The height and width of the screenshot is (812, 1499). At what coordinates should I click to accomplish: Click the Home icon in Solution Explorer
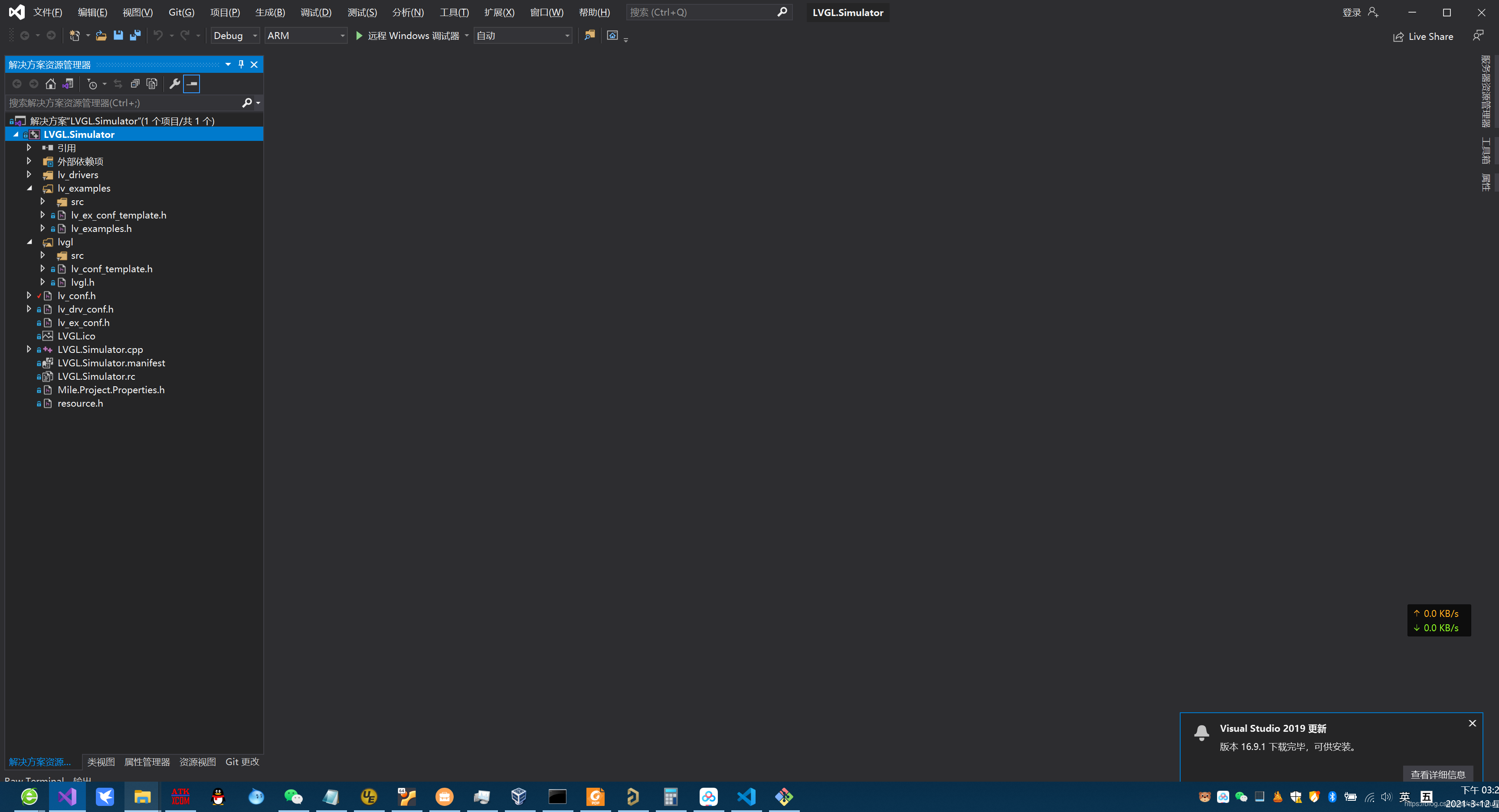tap(51, 84)
